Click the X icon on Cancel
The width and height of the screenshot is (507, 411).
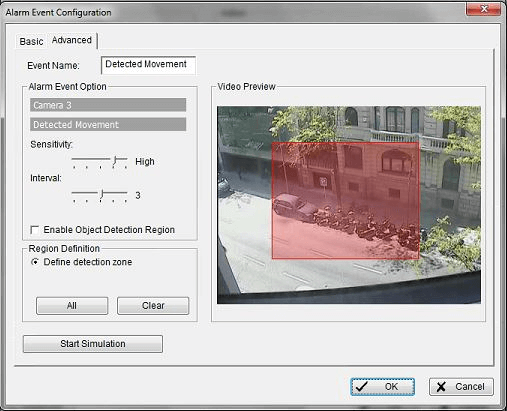[x=441, y=387]
